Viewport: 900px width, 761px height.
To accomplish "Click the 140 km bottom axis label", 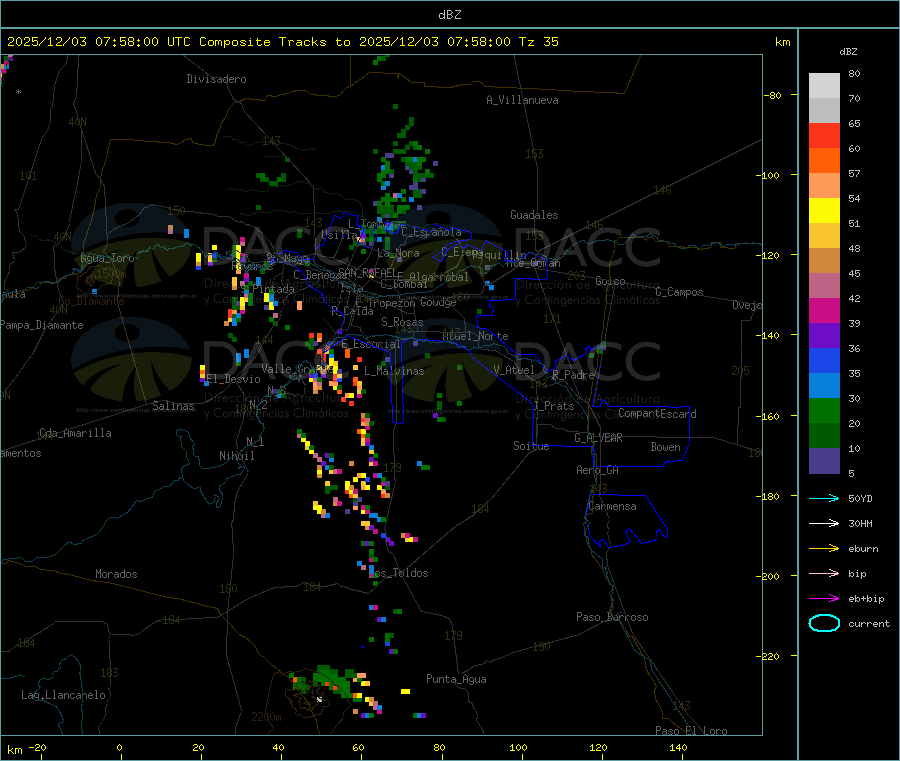I will pyautogui.click(x=678, y=747).
